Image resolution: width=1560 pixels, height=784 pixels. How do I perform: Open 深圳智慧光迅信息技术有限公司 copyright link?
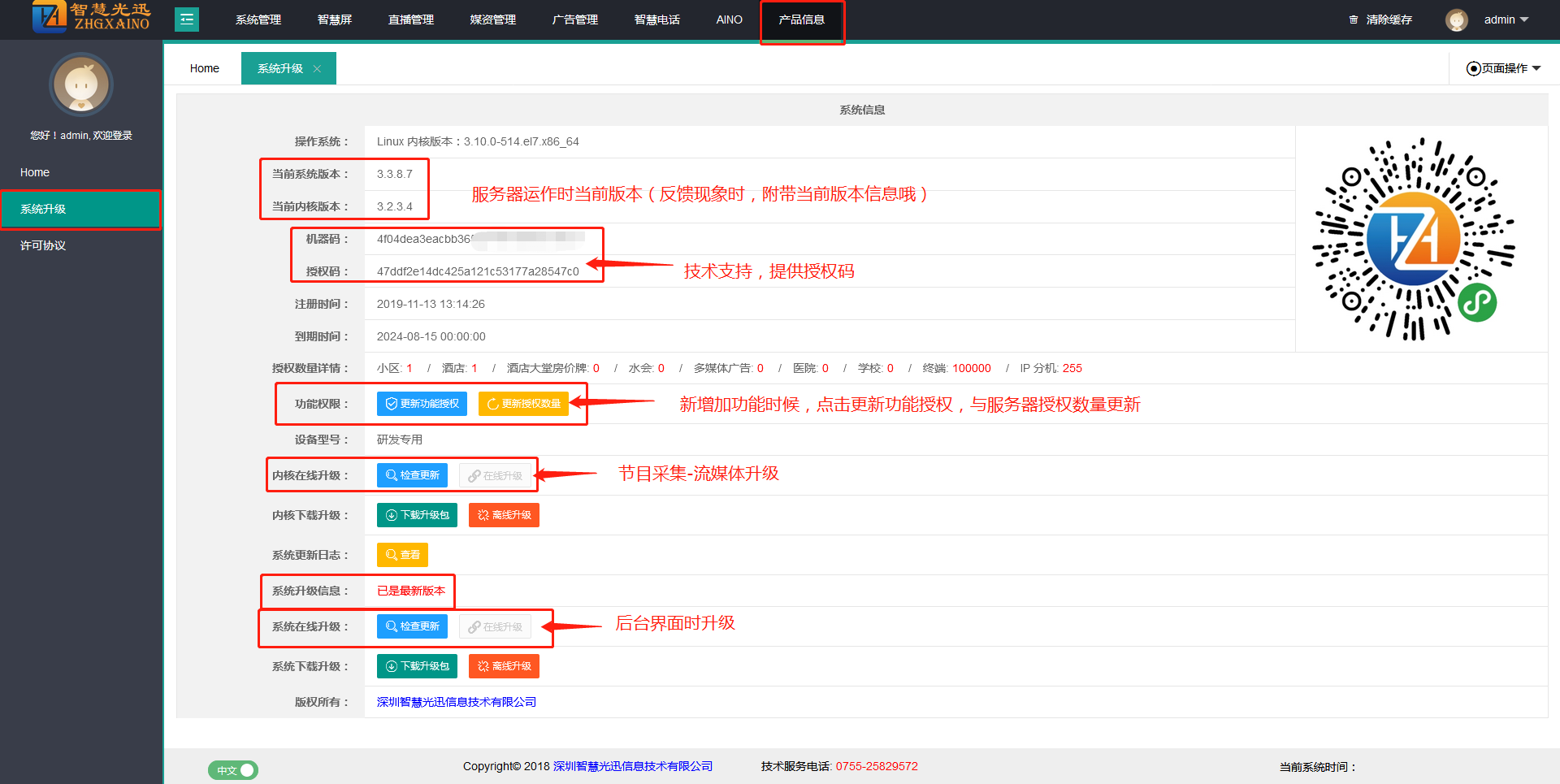456,702
